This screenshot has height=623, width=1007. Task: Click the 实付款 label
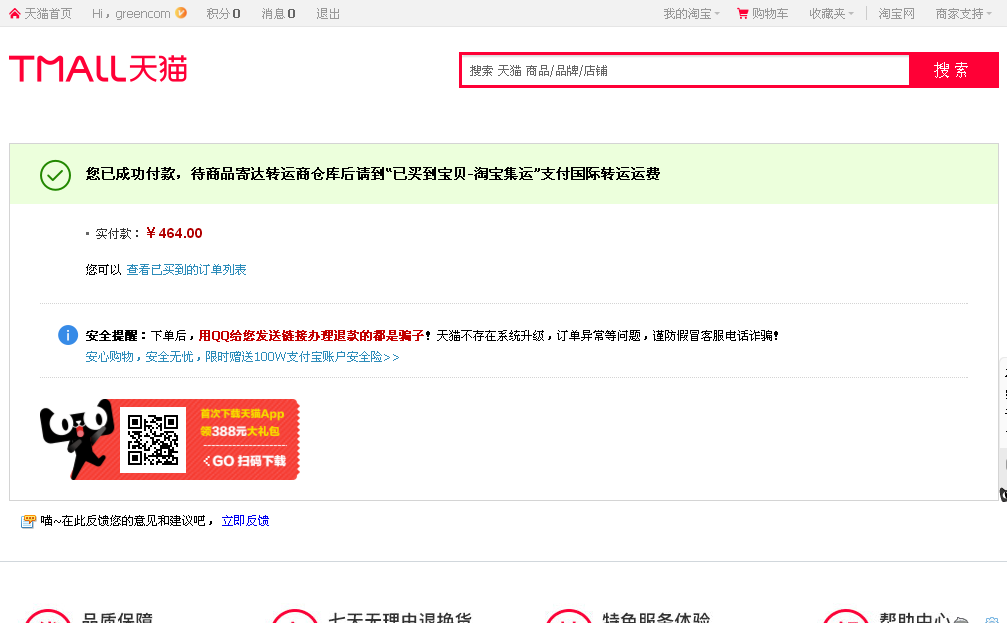(117, 234)
